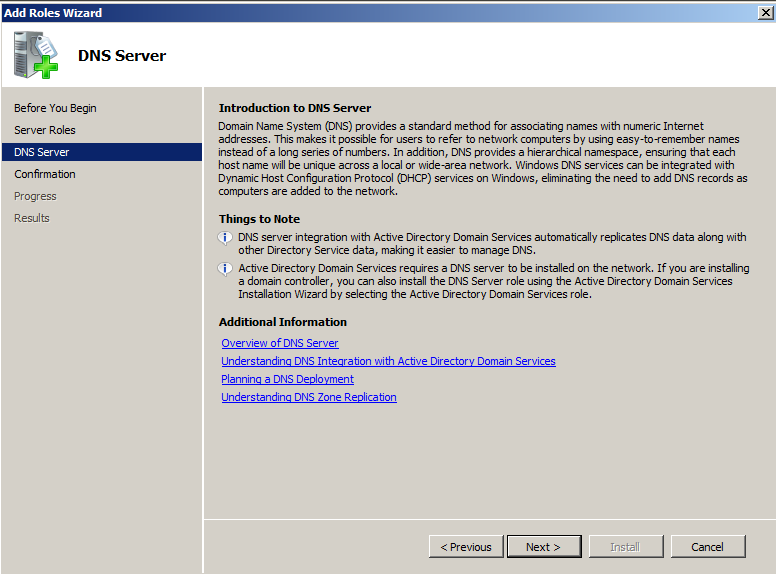This screenshot has height=574, width=776.
Task: Select DNS Server step in sidebar
Action: [x=102, y=152]
